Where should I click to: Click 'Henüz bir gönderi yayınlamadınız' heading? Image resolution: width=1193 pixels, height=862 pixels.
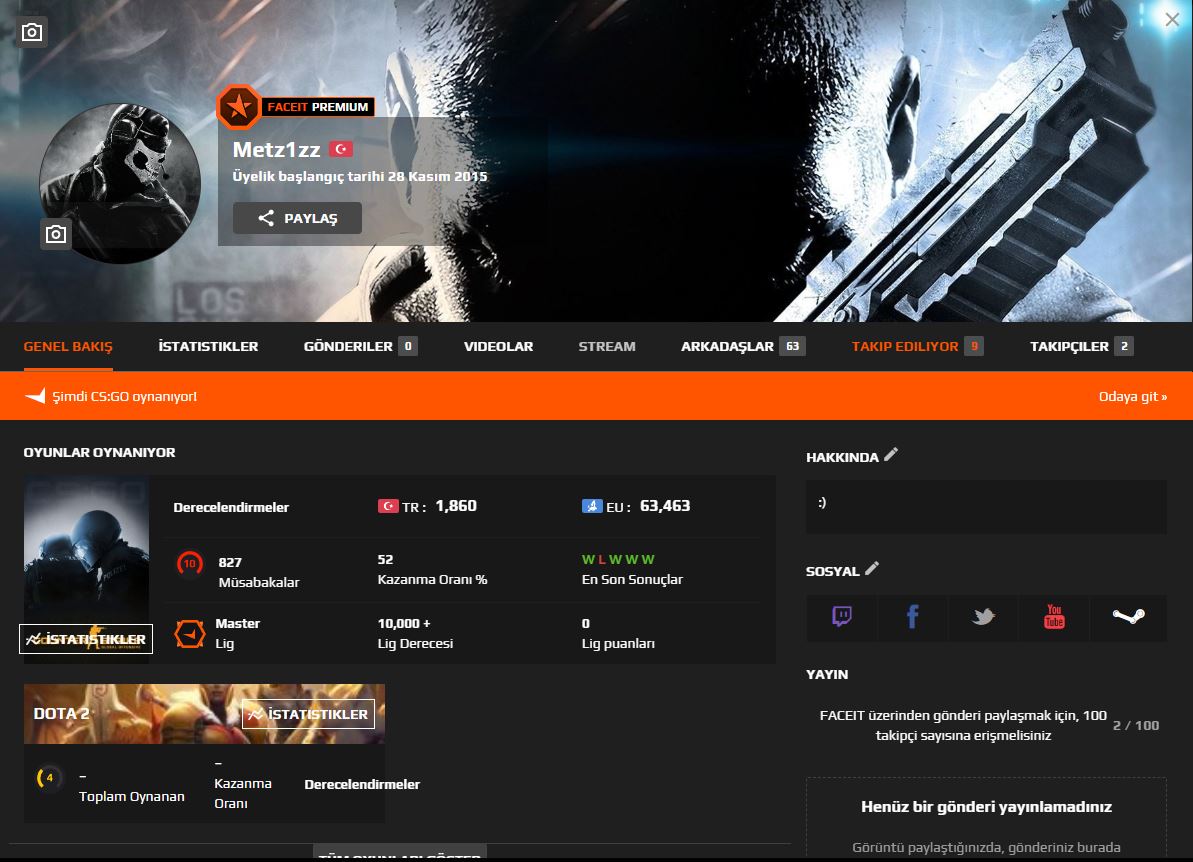pyautogui.click(x=986, y=806)
